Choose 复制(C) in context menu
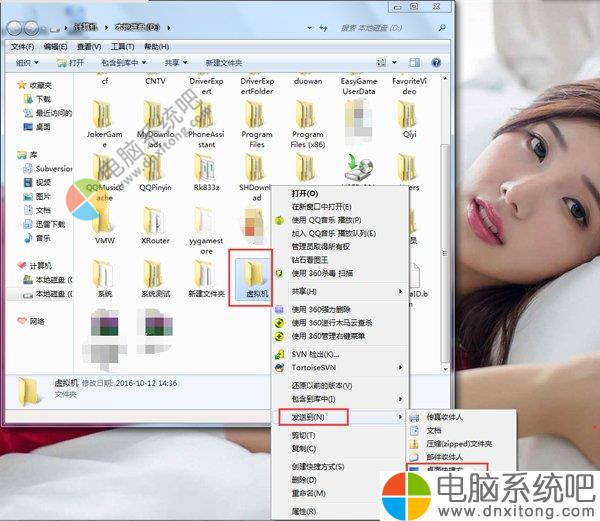 point(340,448)
